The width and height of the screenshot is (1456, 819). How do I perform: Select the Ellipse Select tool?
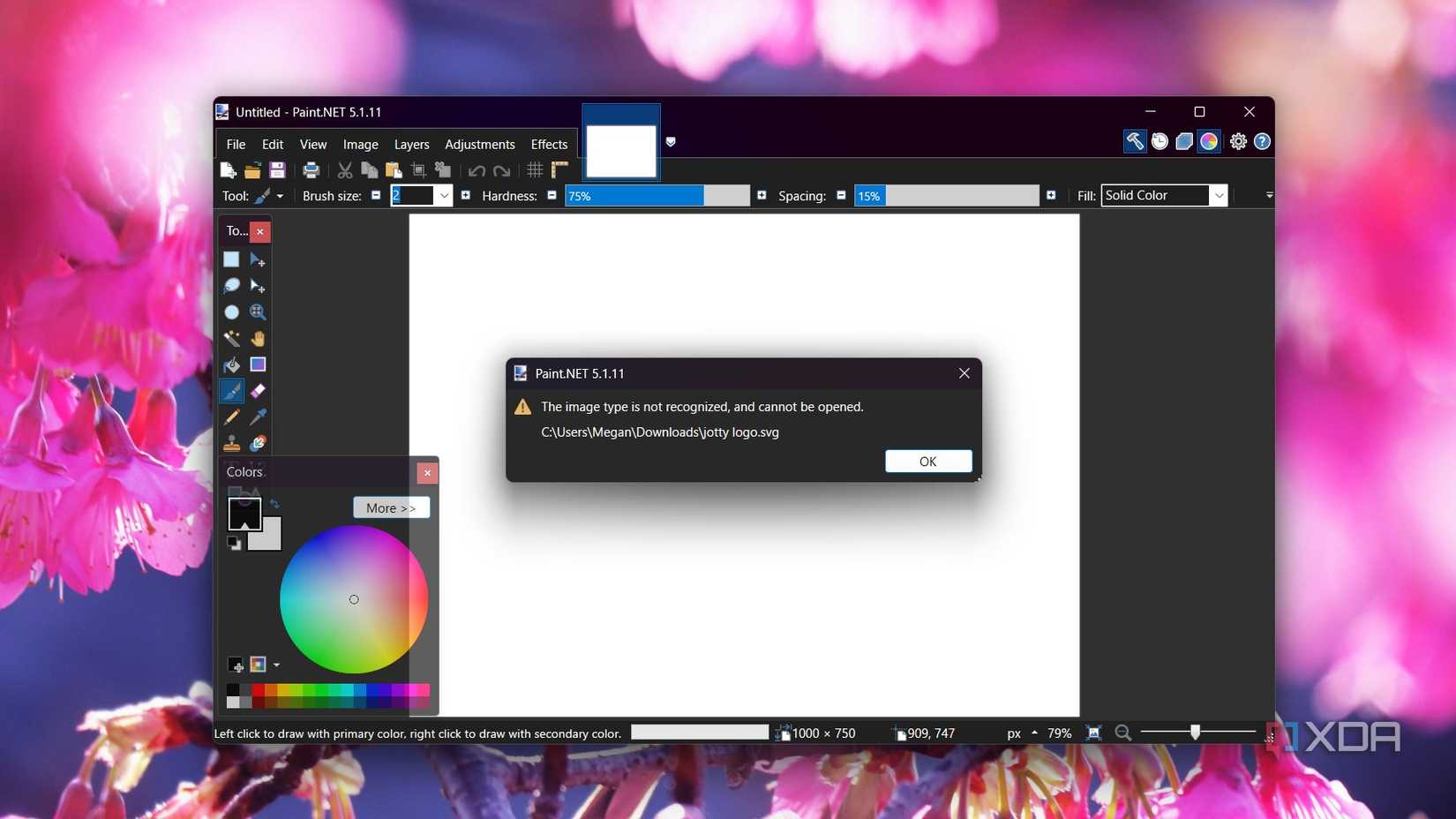(231, 312)
